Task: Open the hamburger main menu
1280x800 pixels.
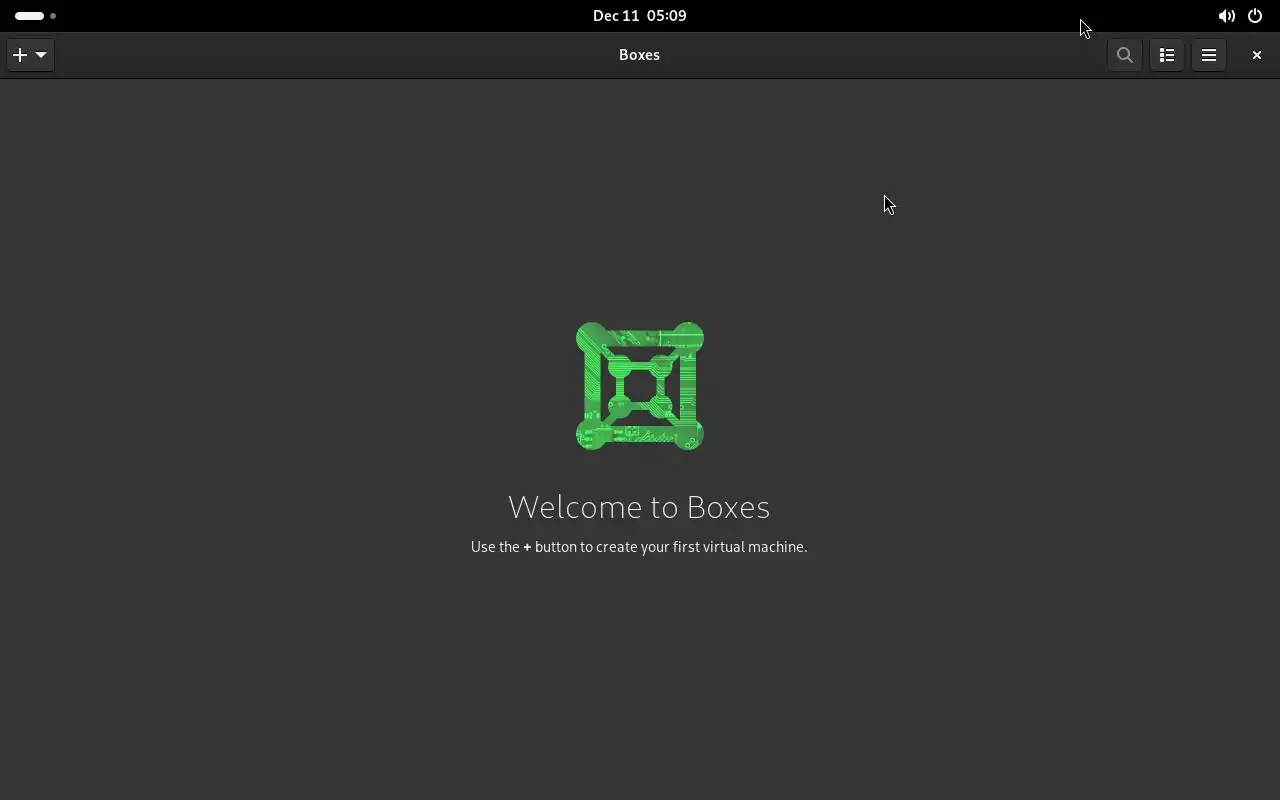Action: 1209,55
